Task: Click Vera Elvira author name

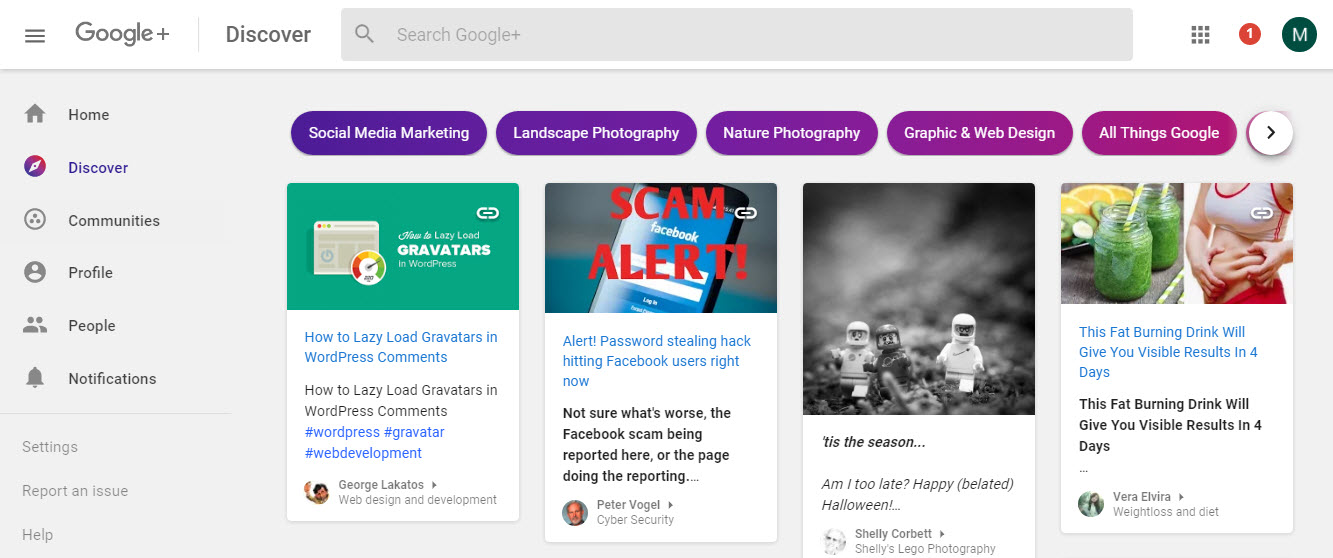Action: [x=1142, y=497]
